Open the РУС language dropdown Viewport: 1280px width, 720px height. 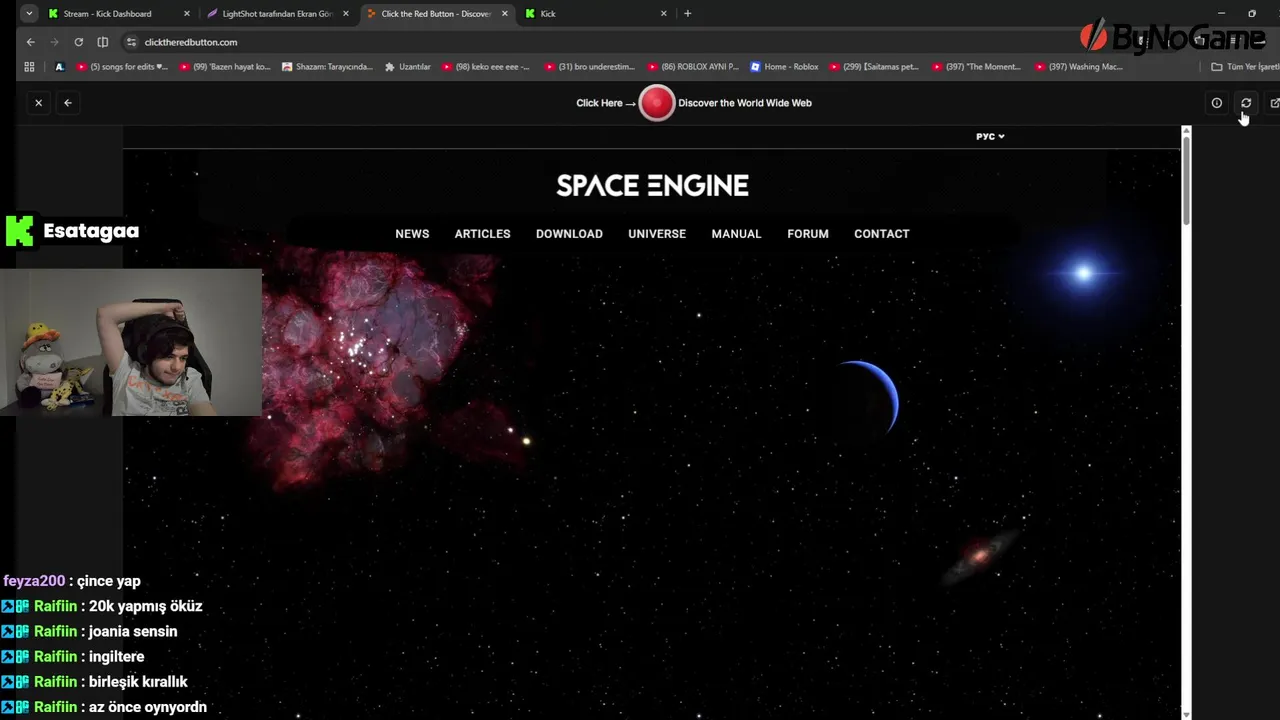pos(990,136)
